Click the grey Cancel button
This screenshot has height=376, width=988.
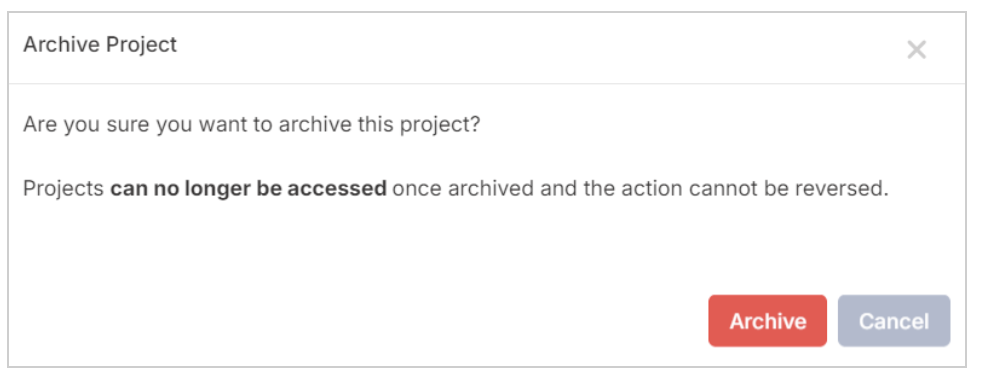click(x=893, y=321)
